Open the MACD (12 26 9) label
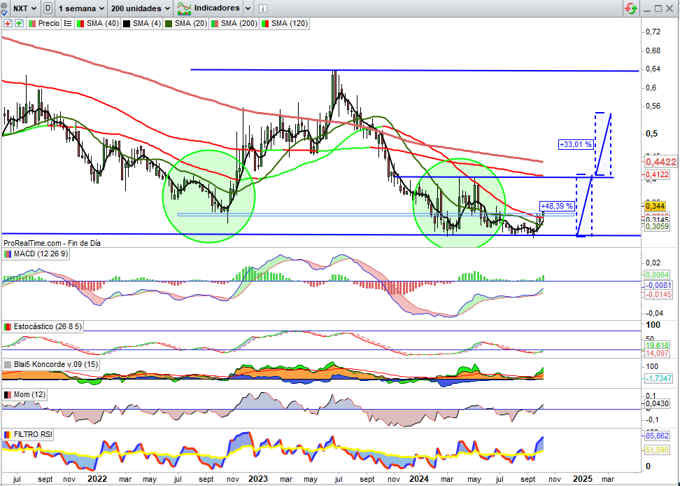This screenshot has width=680, height=486. coord(41,254)
